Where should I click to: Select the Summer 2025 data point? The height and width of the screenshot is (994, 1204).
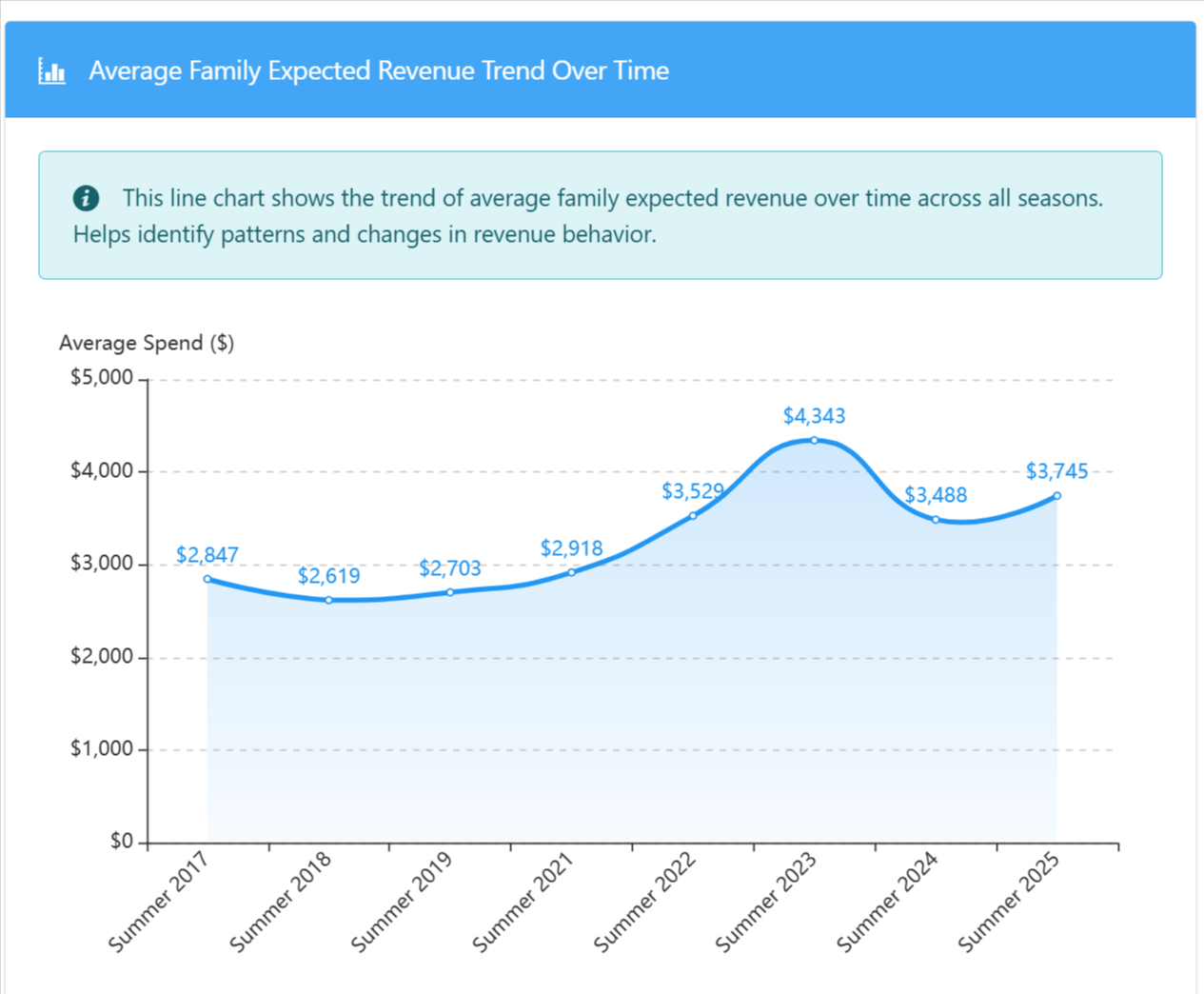pyautogui.click(x=1056, y=494)
